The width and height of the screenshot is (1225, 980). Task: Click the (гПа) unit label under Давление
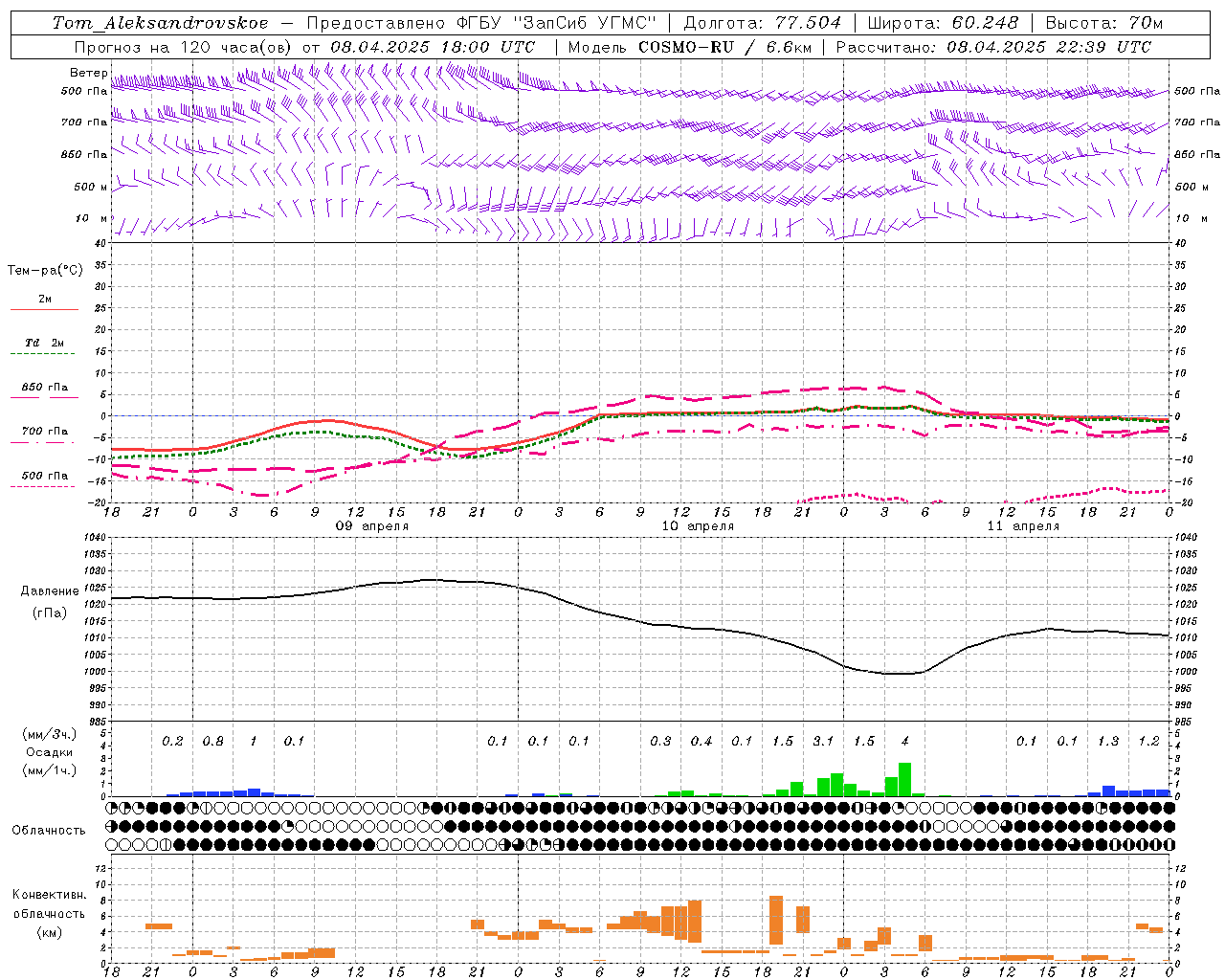50,612
